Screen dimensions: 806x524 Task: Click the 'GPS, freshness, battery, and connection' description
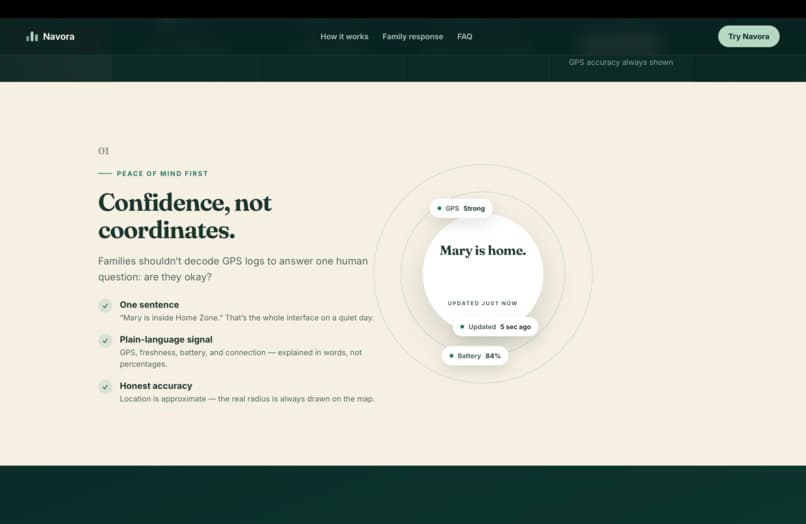tap(241, 358)
